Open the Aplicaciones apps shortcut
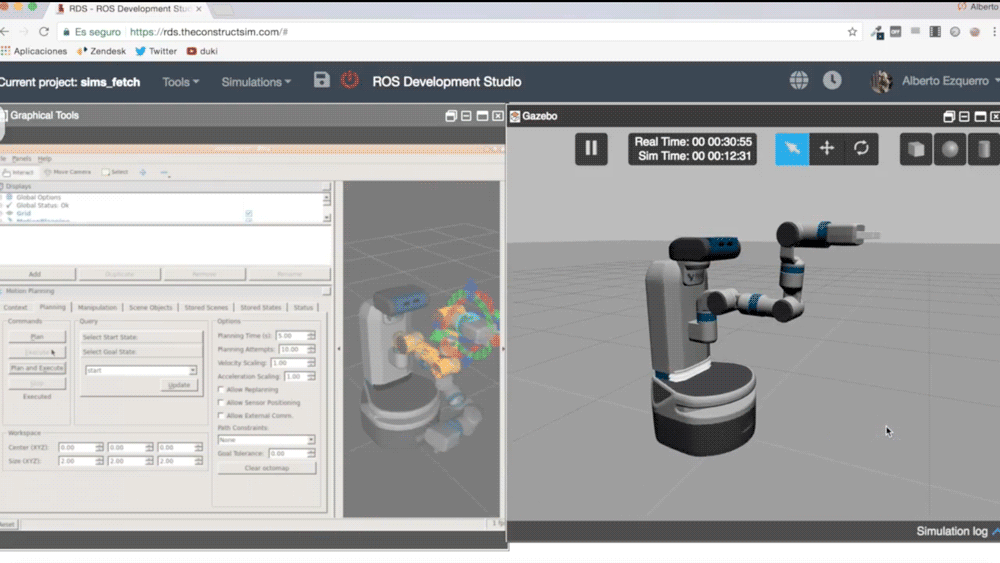1000x563 pixels. tap(34, 51)
